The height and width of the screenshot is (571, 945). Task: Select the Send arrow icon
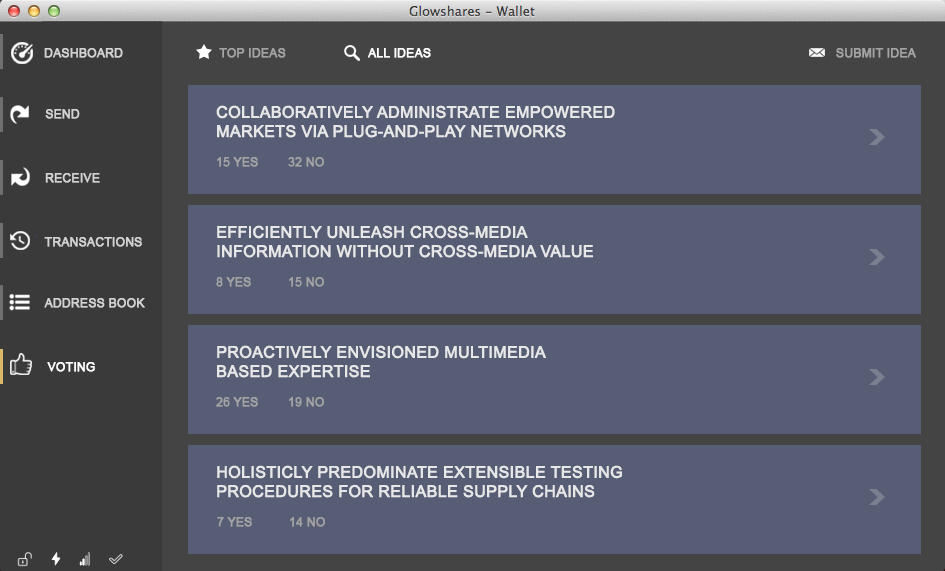coord(20,113)
